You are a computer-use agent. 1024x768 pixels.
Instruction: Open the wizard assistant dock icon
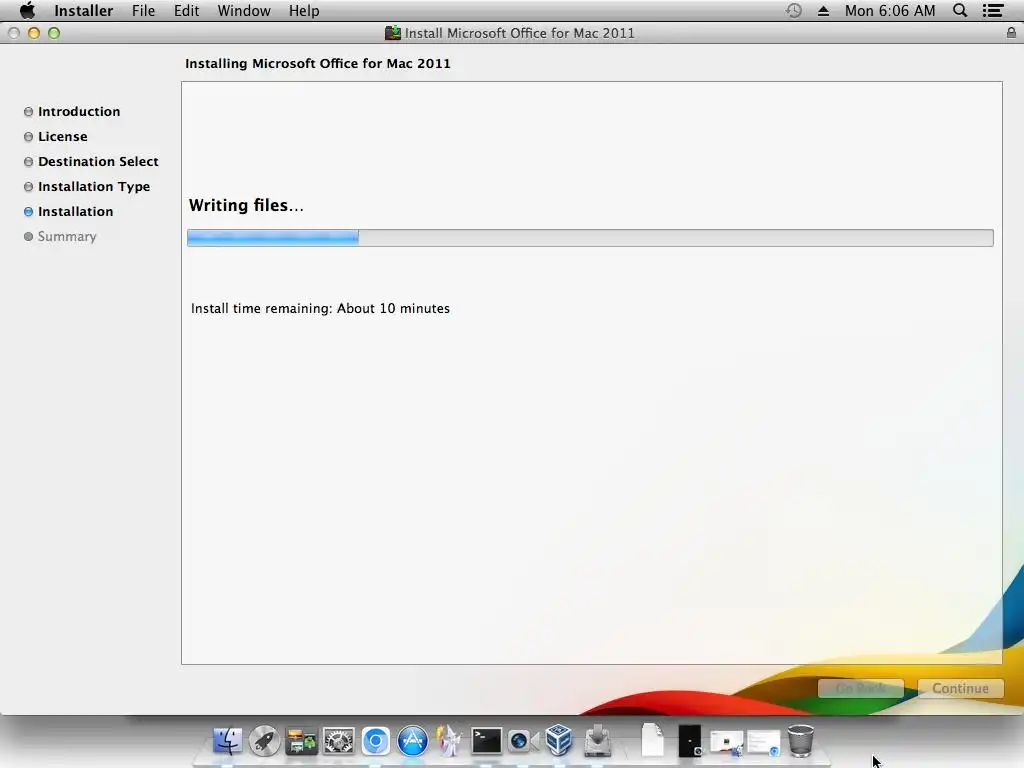[449, 741]
